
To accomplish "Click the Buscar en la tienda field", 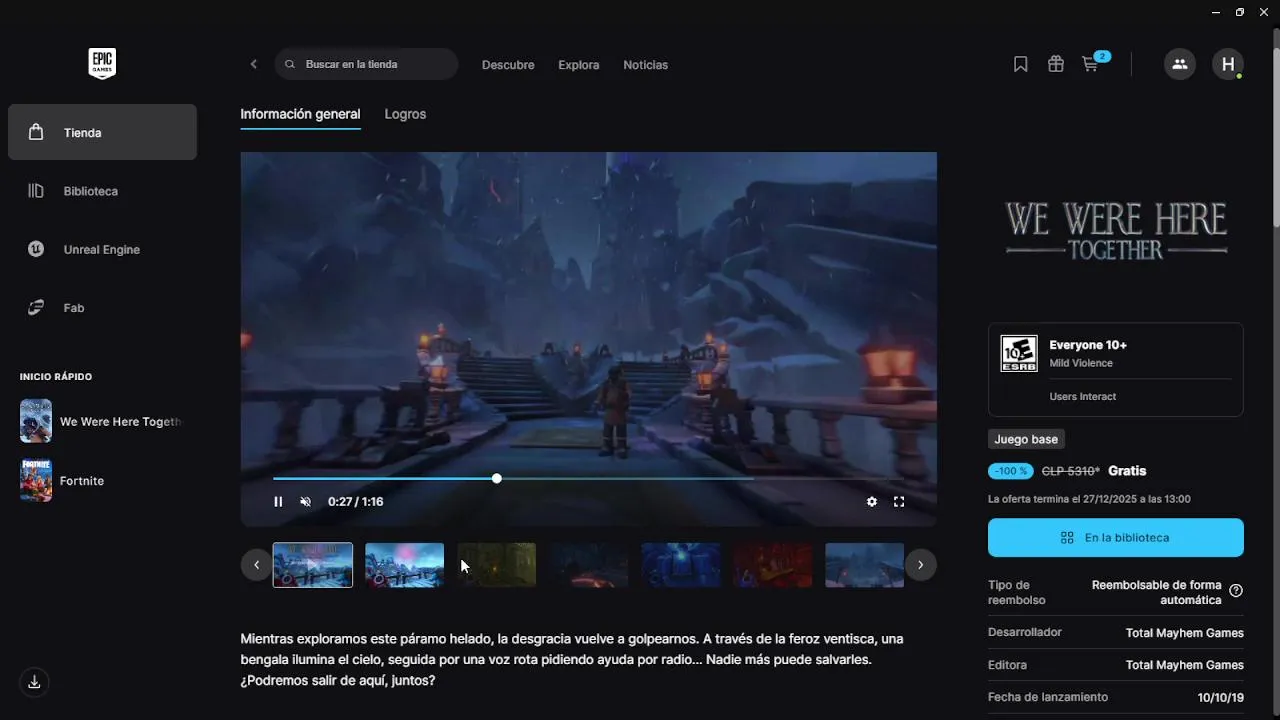I will click(x=366, y=64).
